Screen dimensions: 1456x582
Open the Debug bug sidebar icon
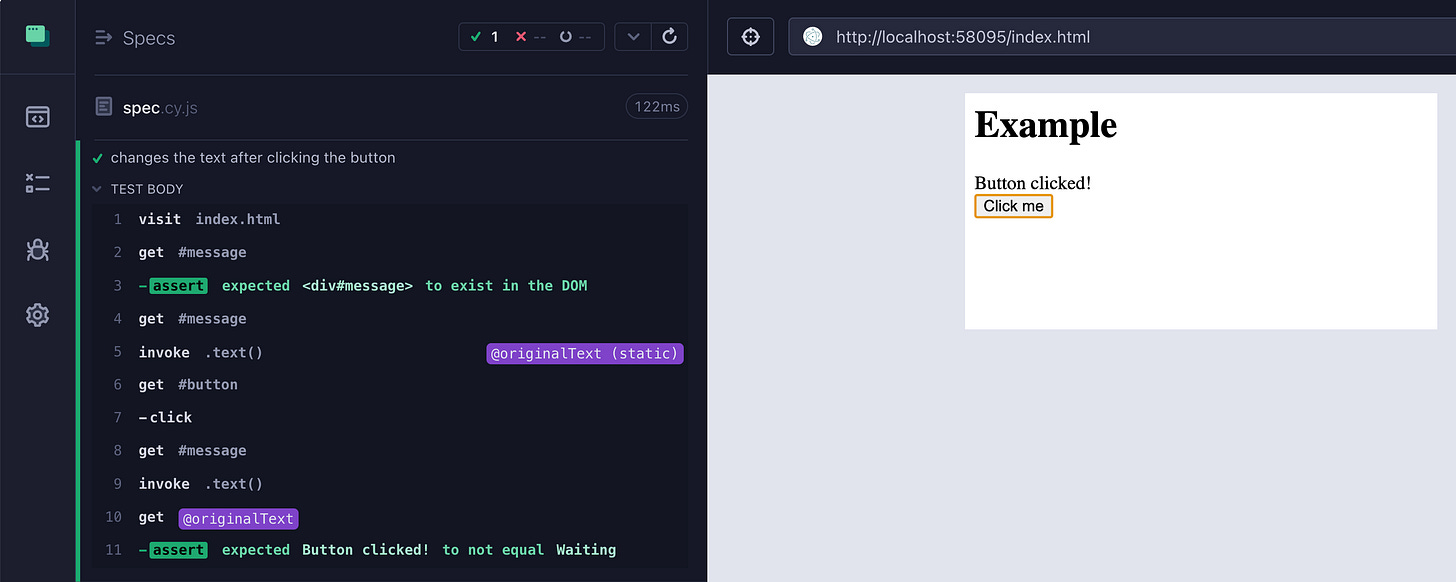[x=37, y=249]
